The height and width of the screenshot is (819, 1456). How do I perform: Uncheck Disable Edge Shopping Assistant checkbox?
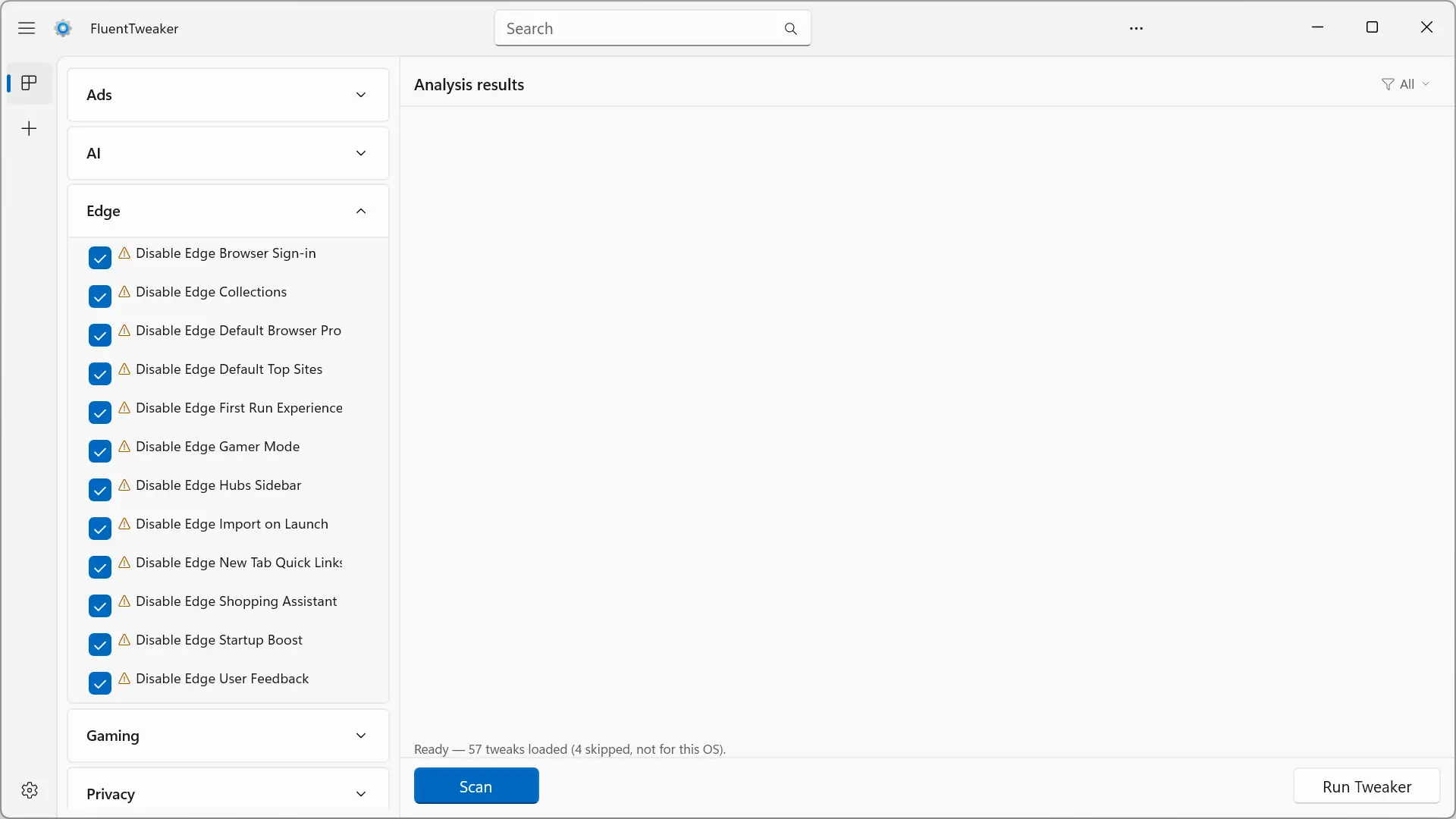[x=100, y=606]
